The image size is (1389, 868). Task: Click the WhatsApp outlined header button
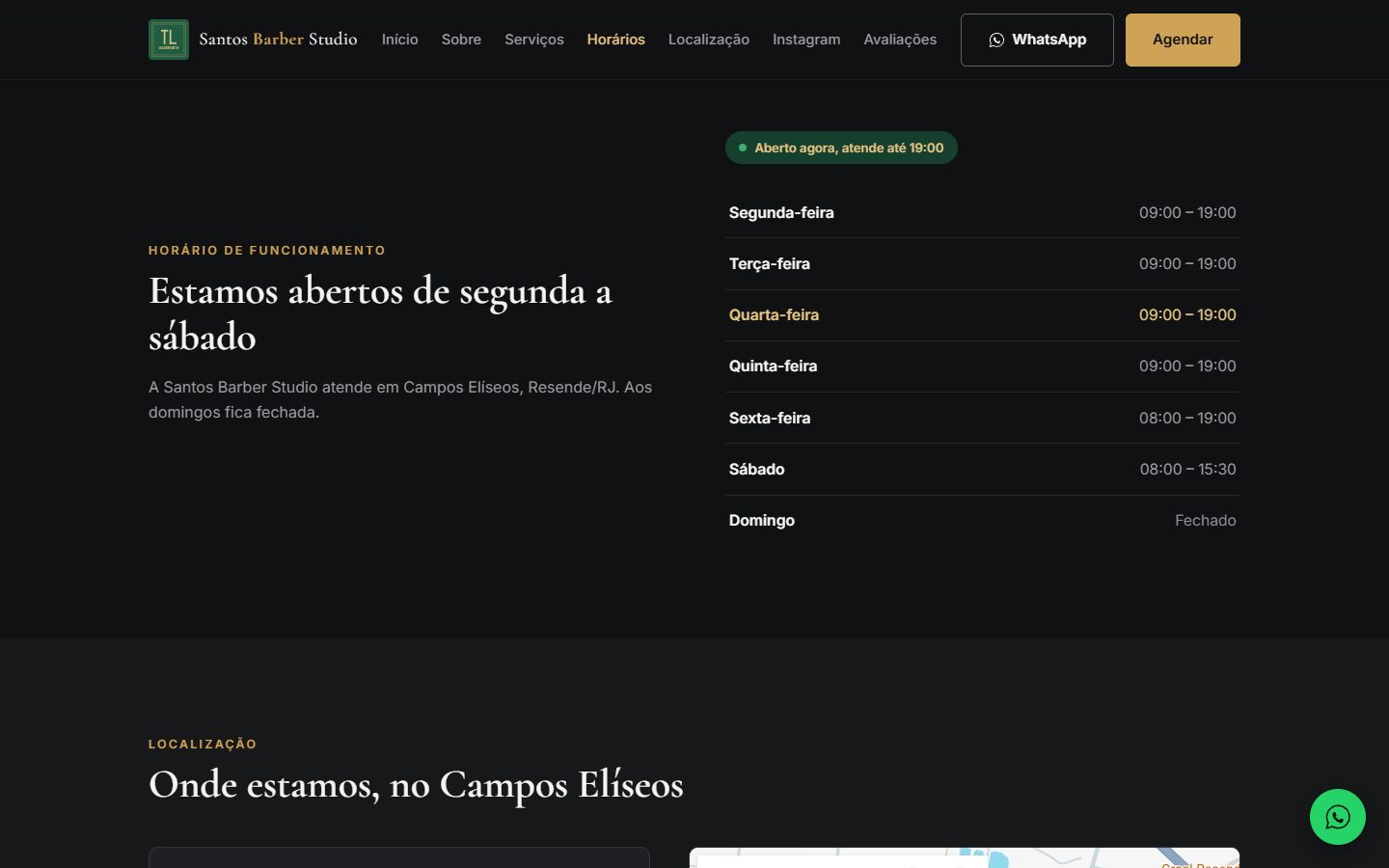pyautogui.click(x=1037, y=40)
